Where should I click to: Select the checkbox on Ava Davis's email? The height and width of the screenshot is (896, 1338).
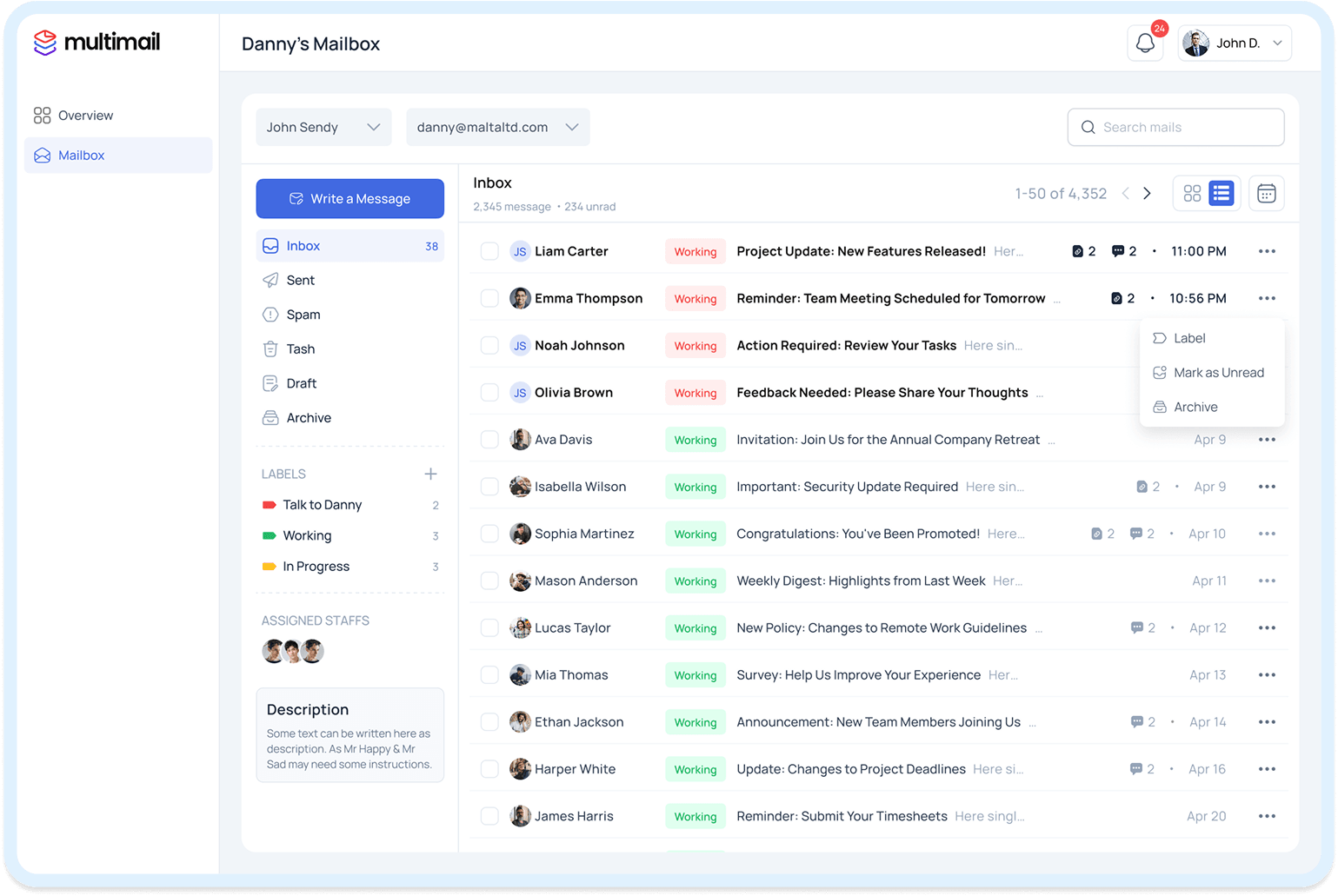[489, 439]
